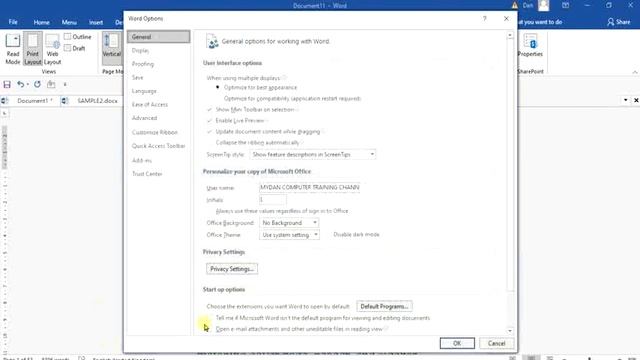The height and width of the screenshot is (360, 640).
Task: Open the Insert ribbon tab
Action: pyautogui.click(x=96, y=22)
